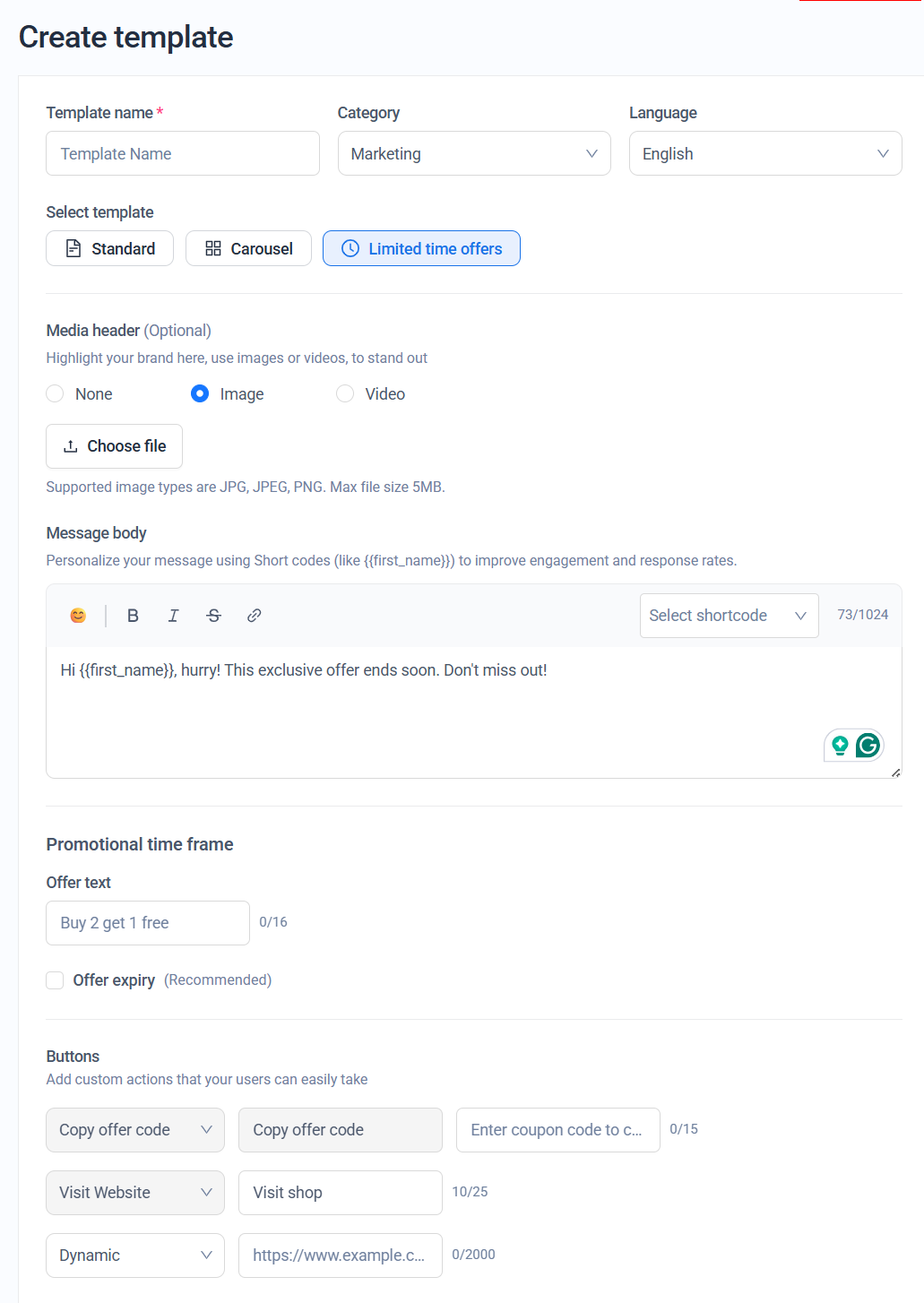This screenshot has height=1303, width=924.
Task: Enable the Offer expiry checkbox
Action: click(56, 980)
